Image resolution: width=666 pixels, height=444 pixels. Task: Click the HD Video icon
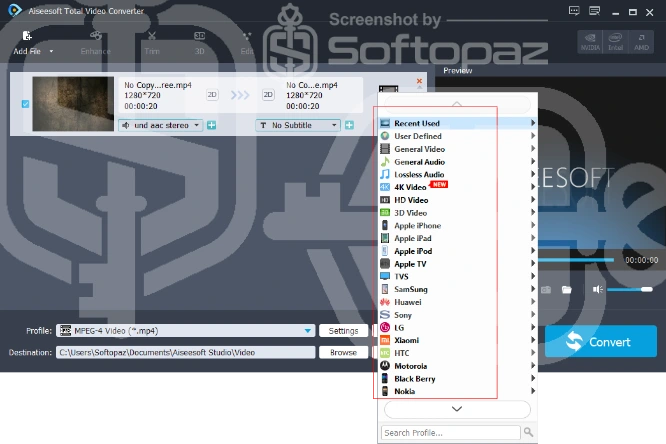(x=385, y=200)
